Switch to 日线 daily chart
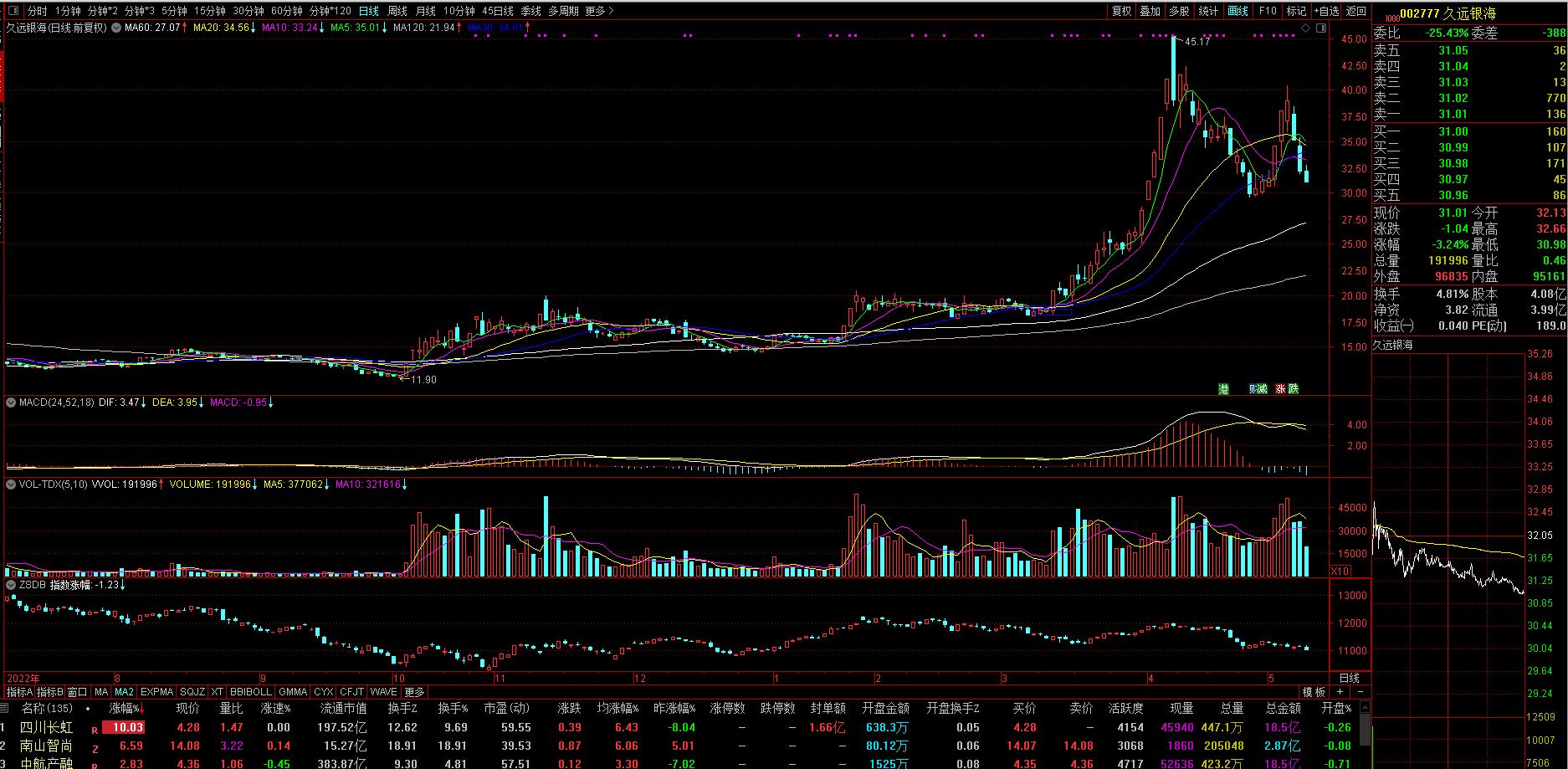This screenshot has height=769, width=1568. coord(368,11)
